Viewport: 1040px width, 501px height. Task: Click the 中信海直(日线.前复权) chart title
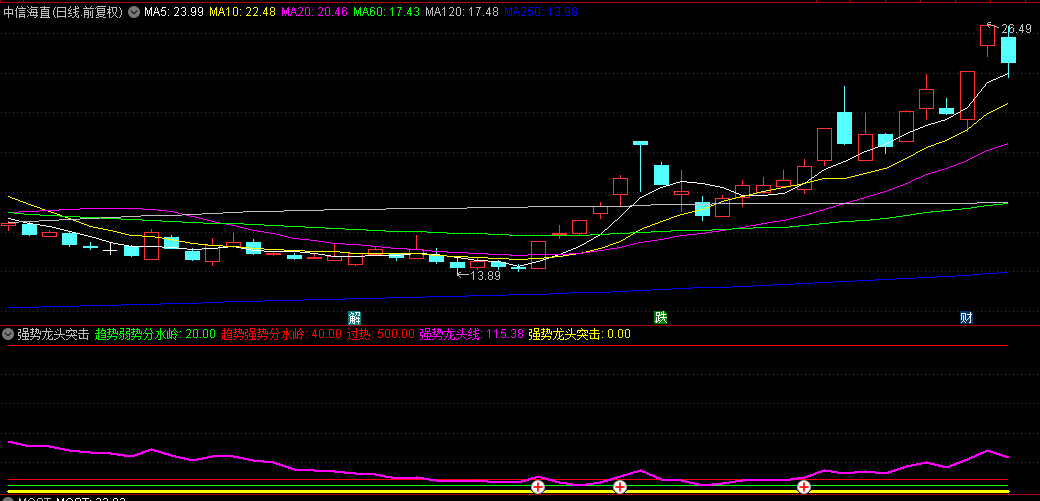tap(64, 11)
